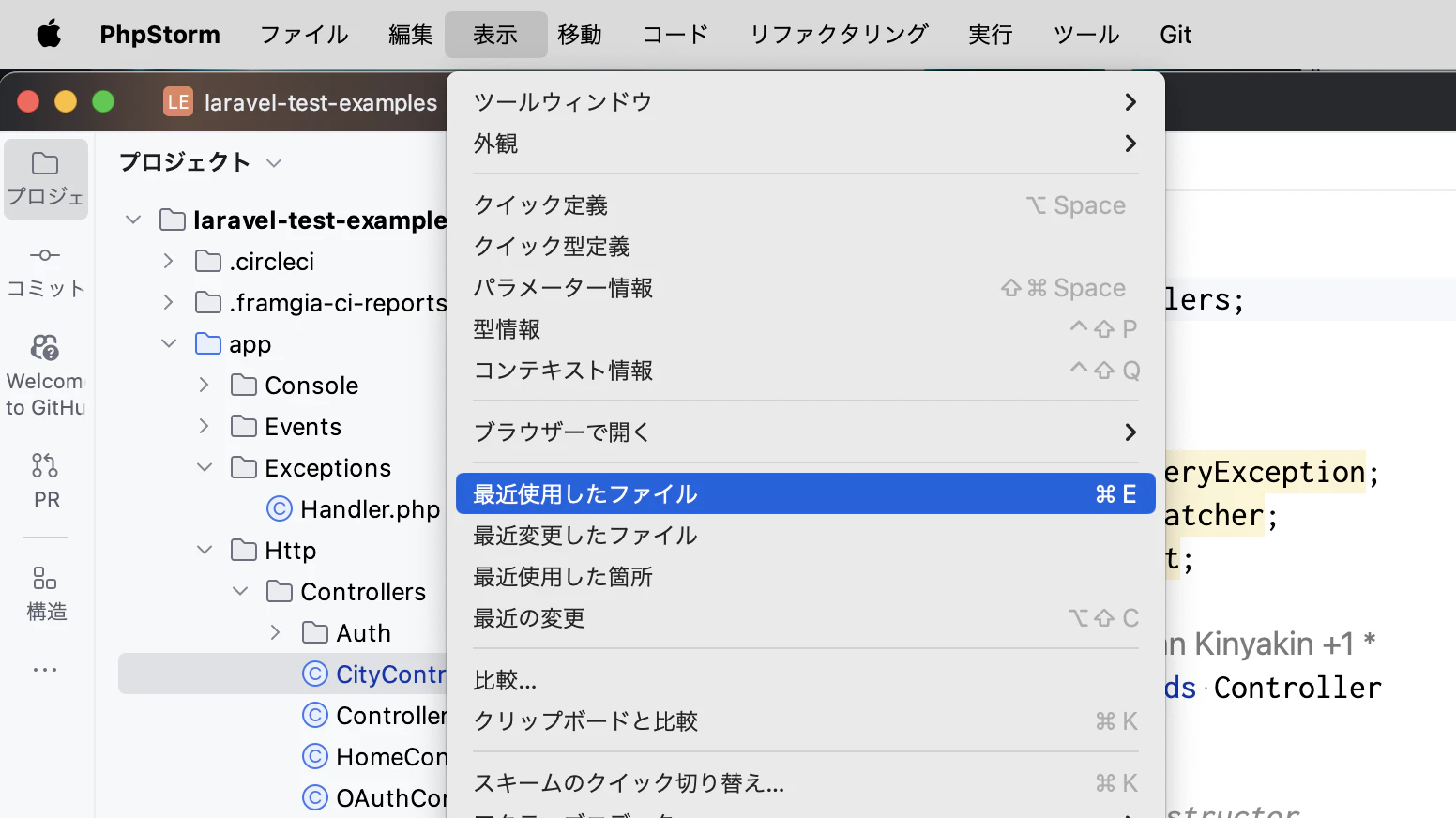Open the ツールウィンドウ submenu
Screen dimensions: 1456x818
(x=805, y=101)
